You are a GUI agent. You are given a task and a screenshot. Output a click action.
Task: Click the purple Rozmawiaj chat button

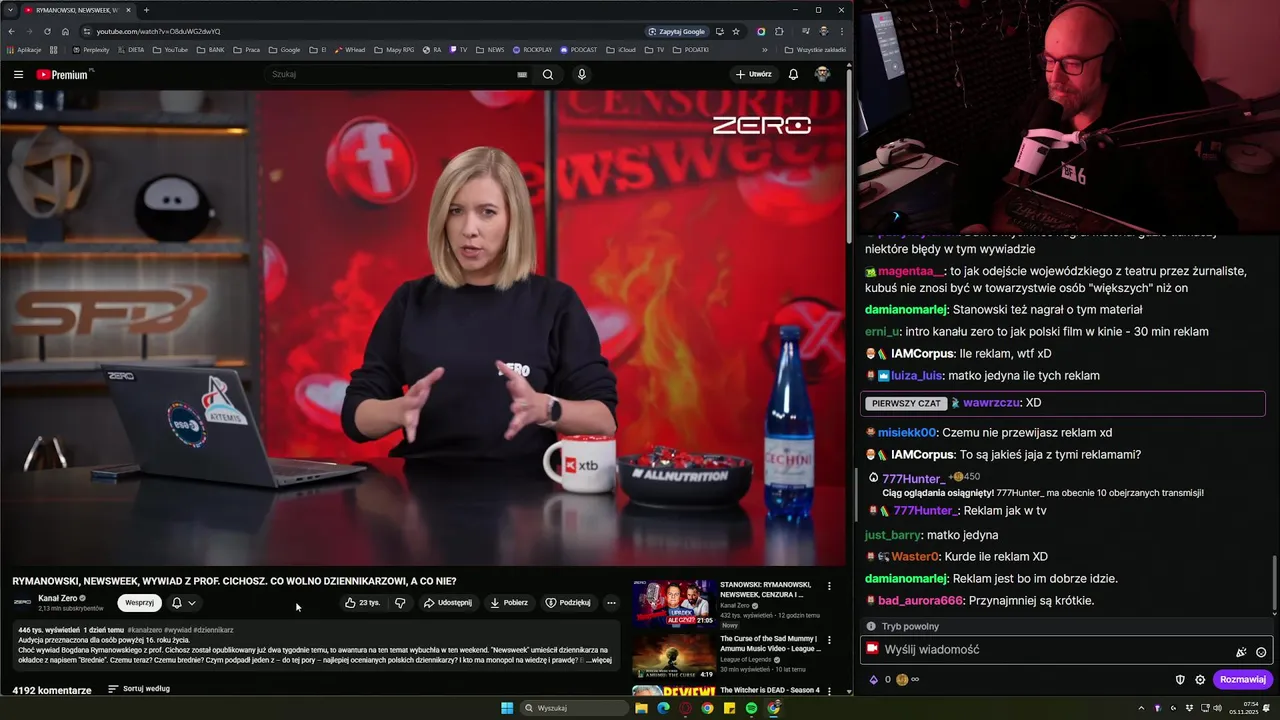tap(1243, 680)
